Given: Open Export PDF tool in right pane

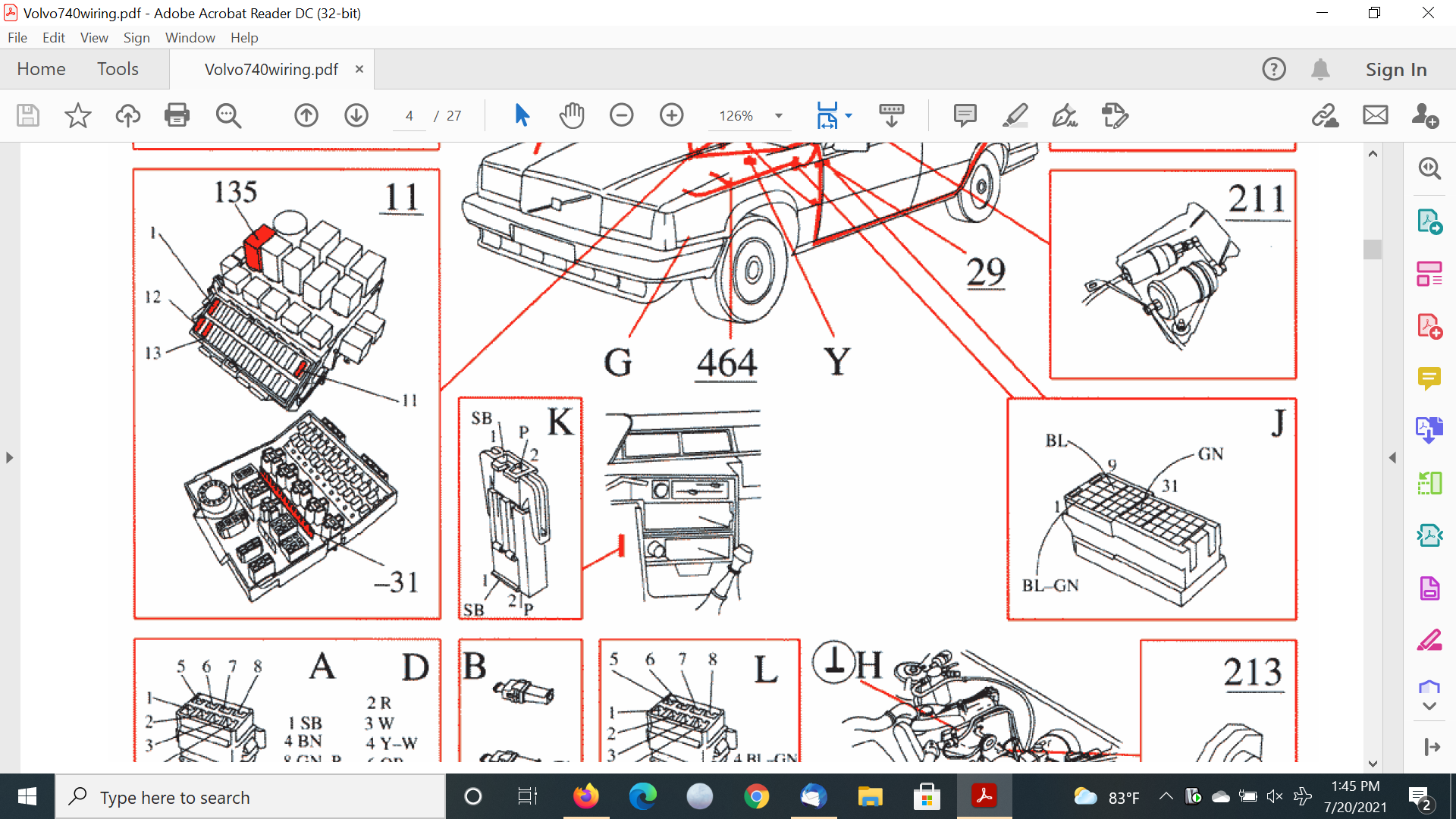Looking at the screenshot, I should pyautogui.click(x=1429, y=221).
